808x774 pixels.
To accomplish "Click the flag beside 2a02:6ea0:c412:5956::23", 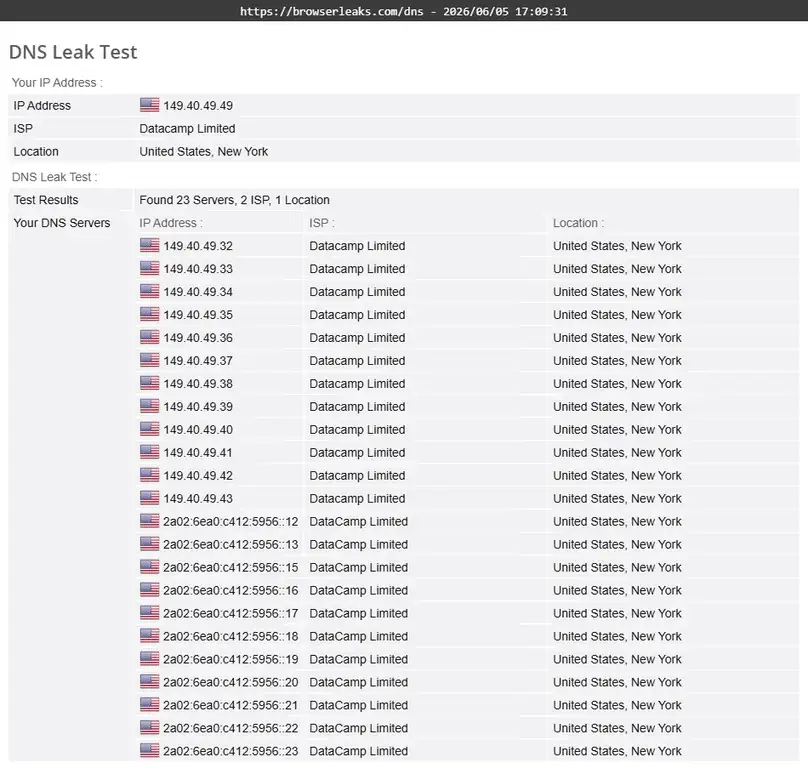I will click(149, 751).
